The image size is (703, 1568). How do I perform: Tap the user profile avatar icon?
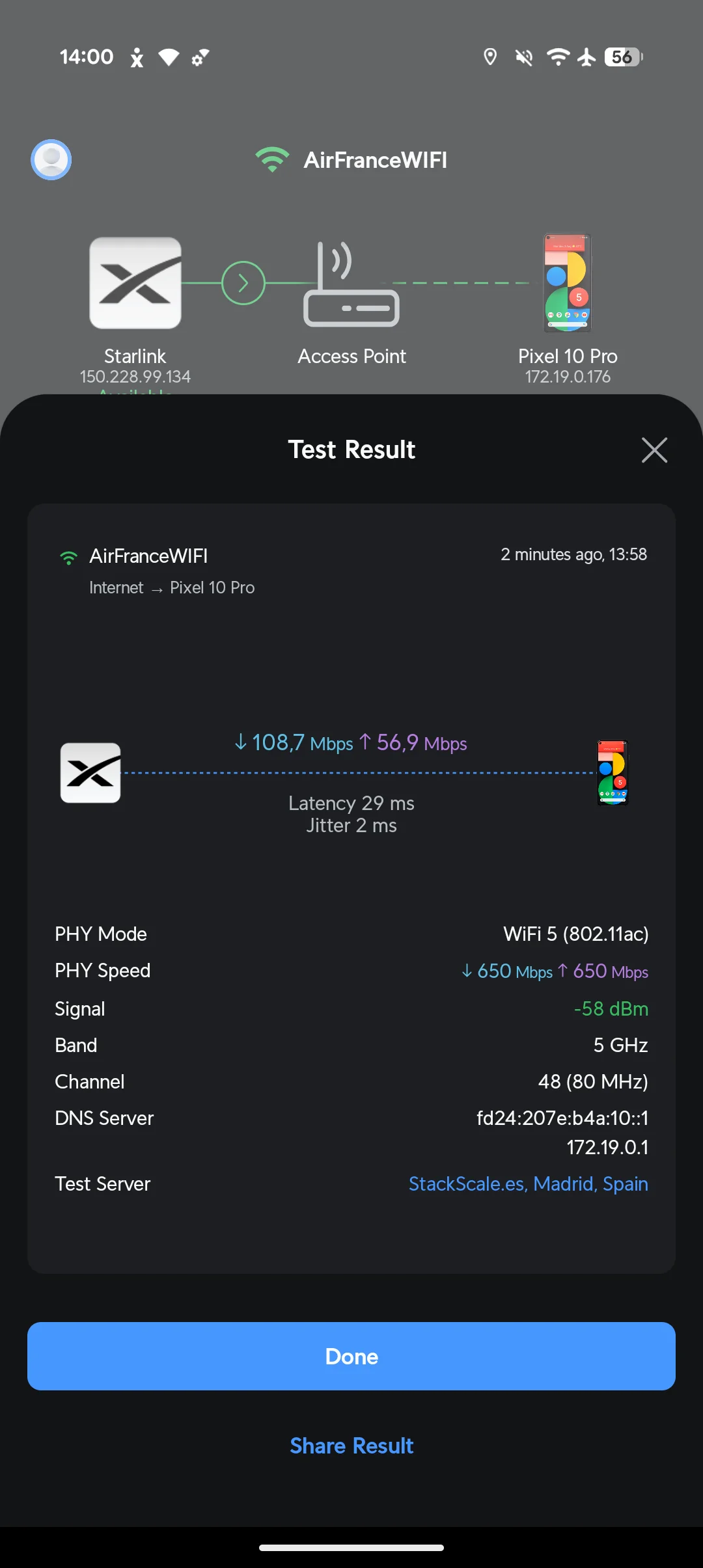(x=51, y=159)
